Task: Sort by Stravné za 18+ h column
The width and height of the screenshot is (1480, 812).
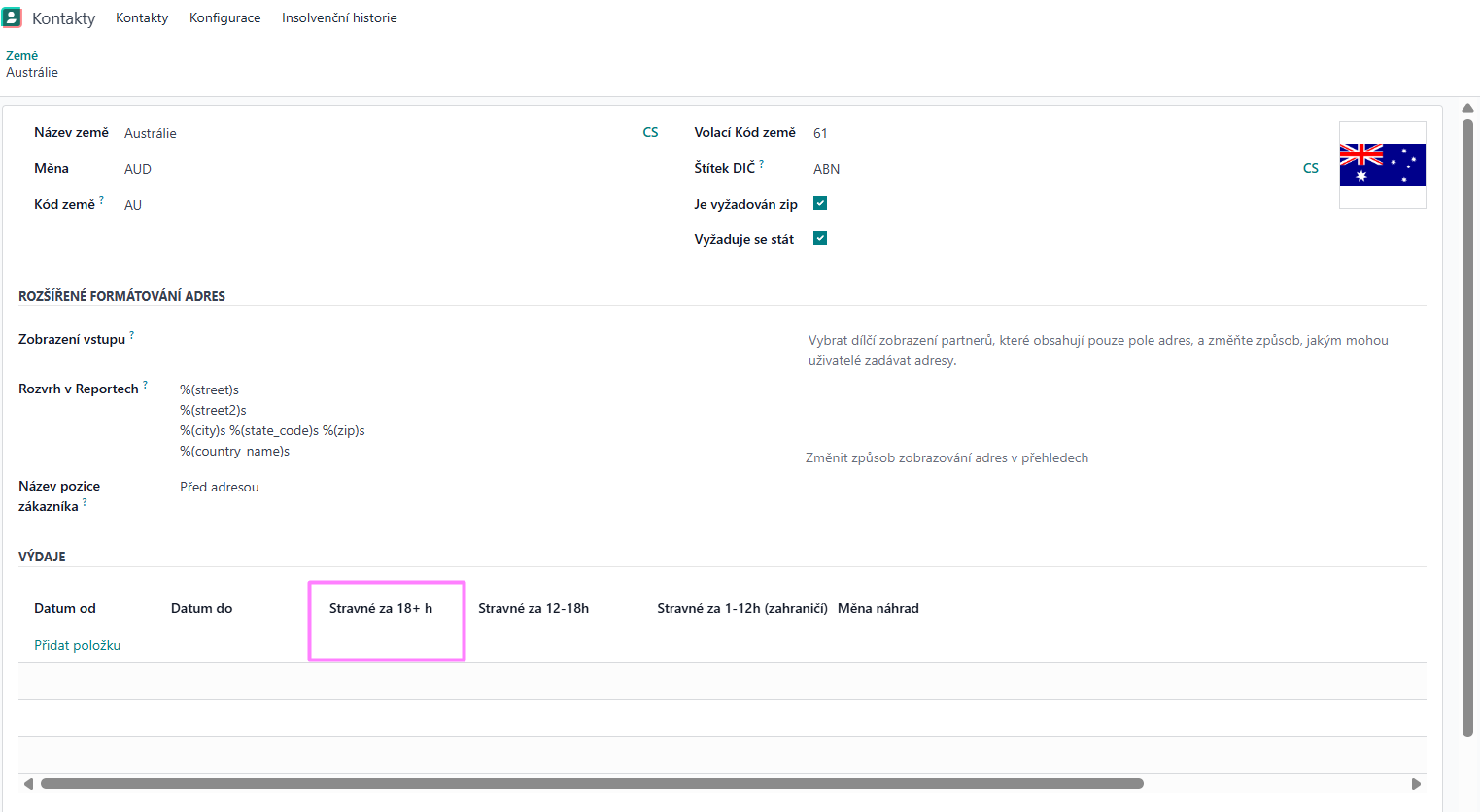Action: point(381,608)
